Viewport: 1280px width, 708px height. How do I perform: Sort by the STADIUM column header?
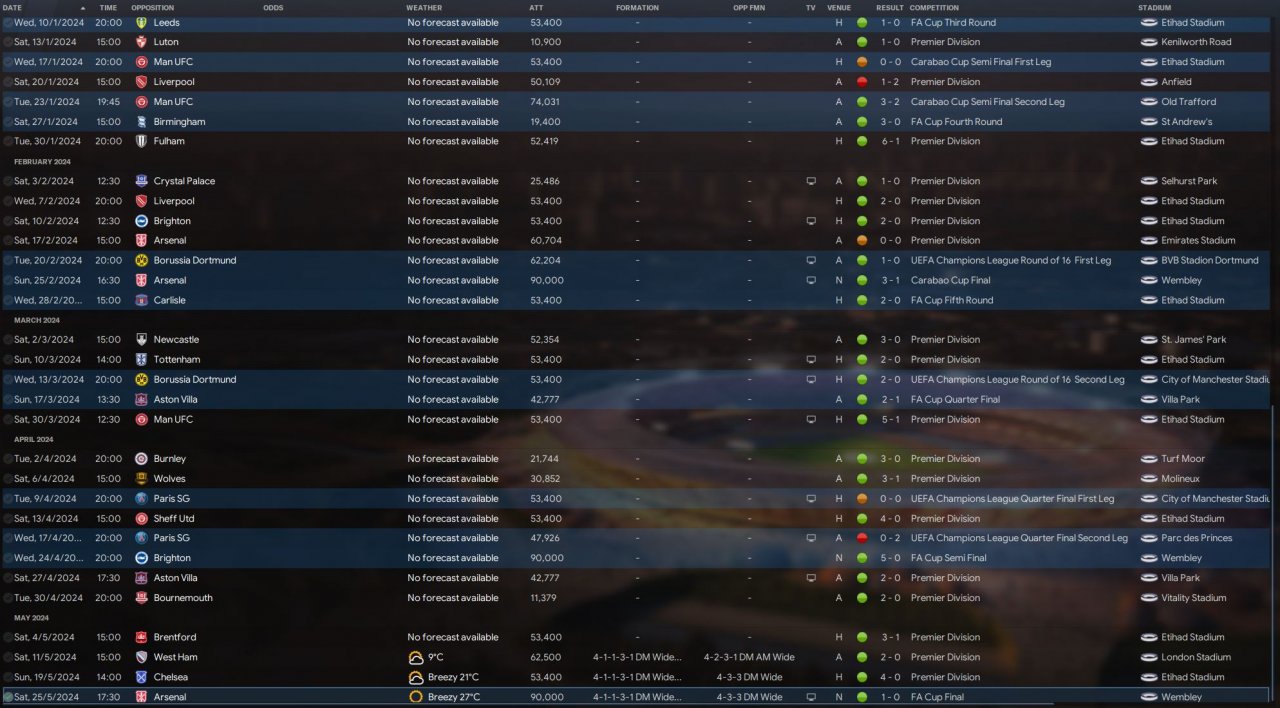click(x=1155, y=8)
